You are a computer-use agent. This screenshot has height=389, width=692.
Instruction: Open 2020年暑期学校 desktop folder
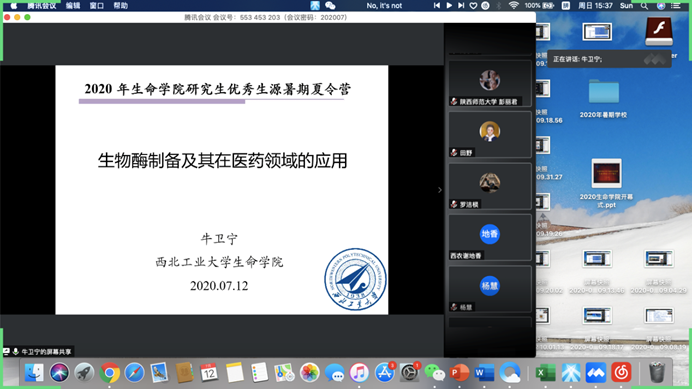603,98
